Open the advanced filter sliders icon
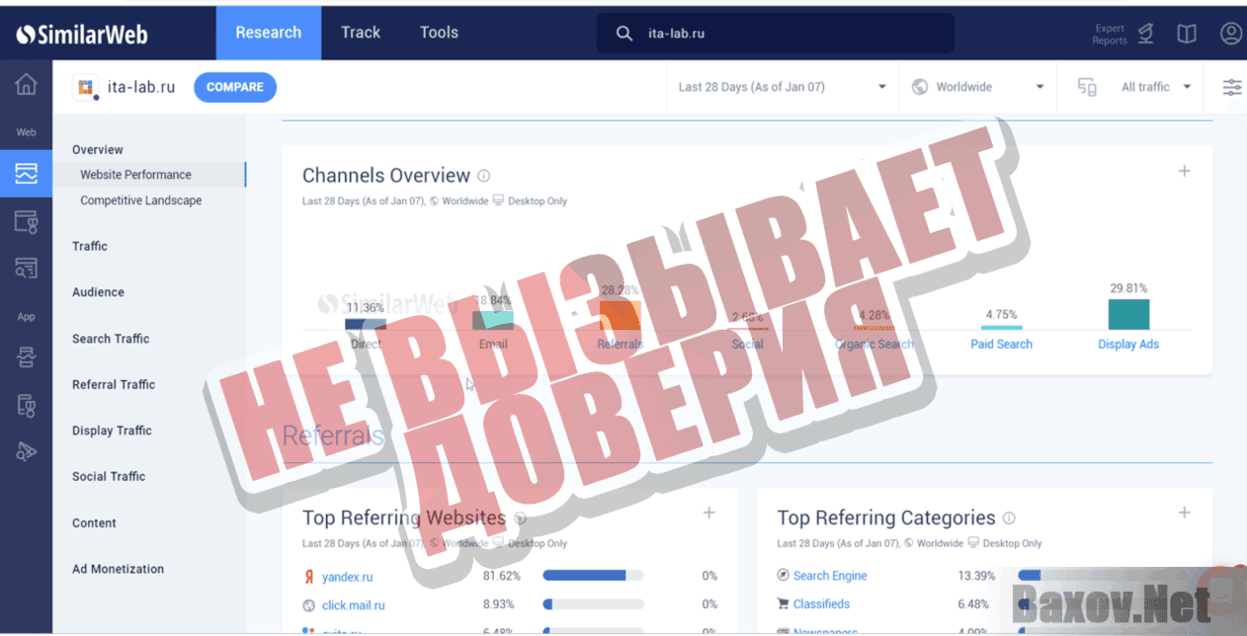This screenshot has height=636, width=1247. click(x=1231, y=87)
